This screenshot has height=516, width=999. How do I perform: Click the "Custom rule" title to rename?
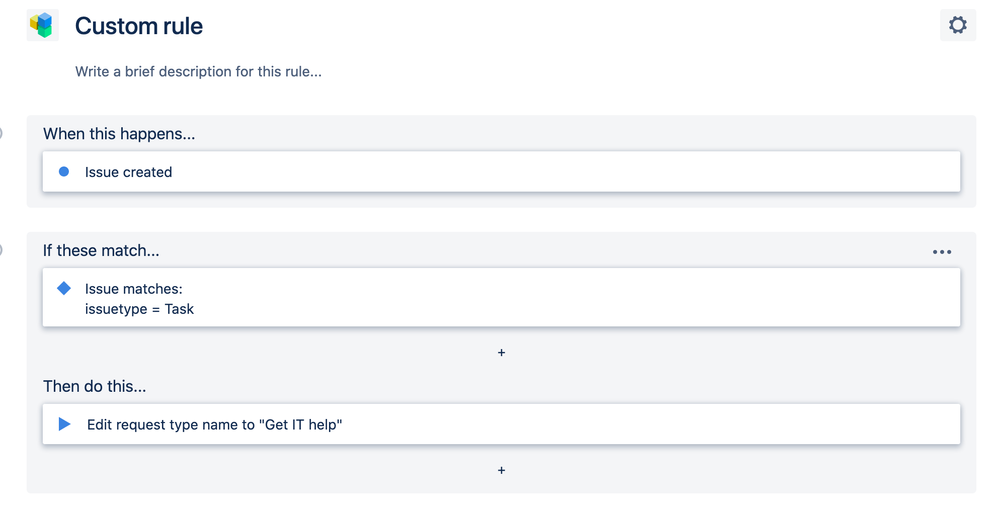coord(139,26)
